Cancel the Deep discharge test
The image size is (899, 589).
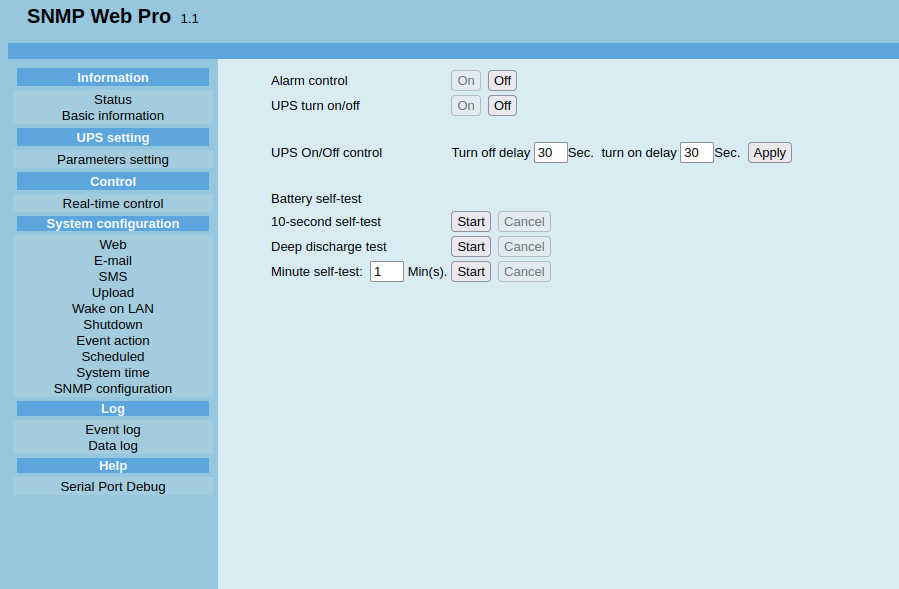524,247
